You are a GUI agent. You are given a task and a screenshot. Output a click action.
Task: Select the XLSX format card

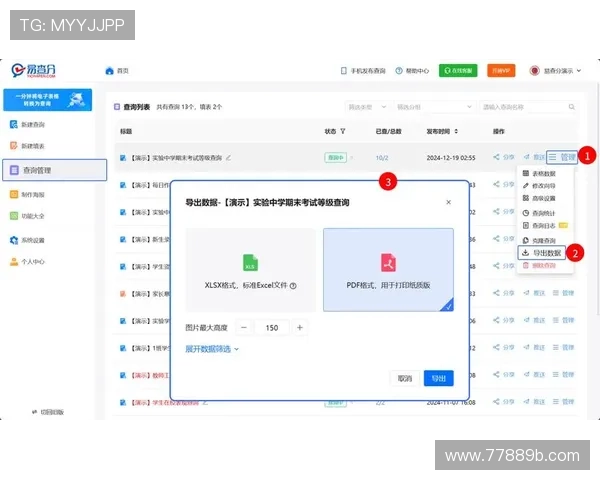tap(251, 270)
